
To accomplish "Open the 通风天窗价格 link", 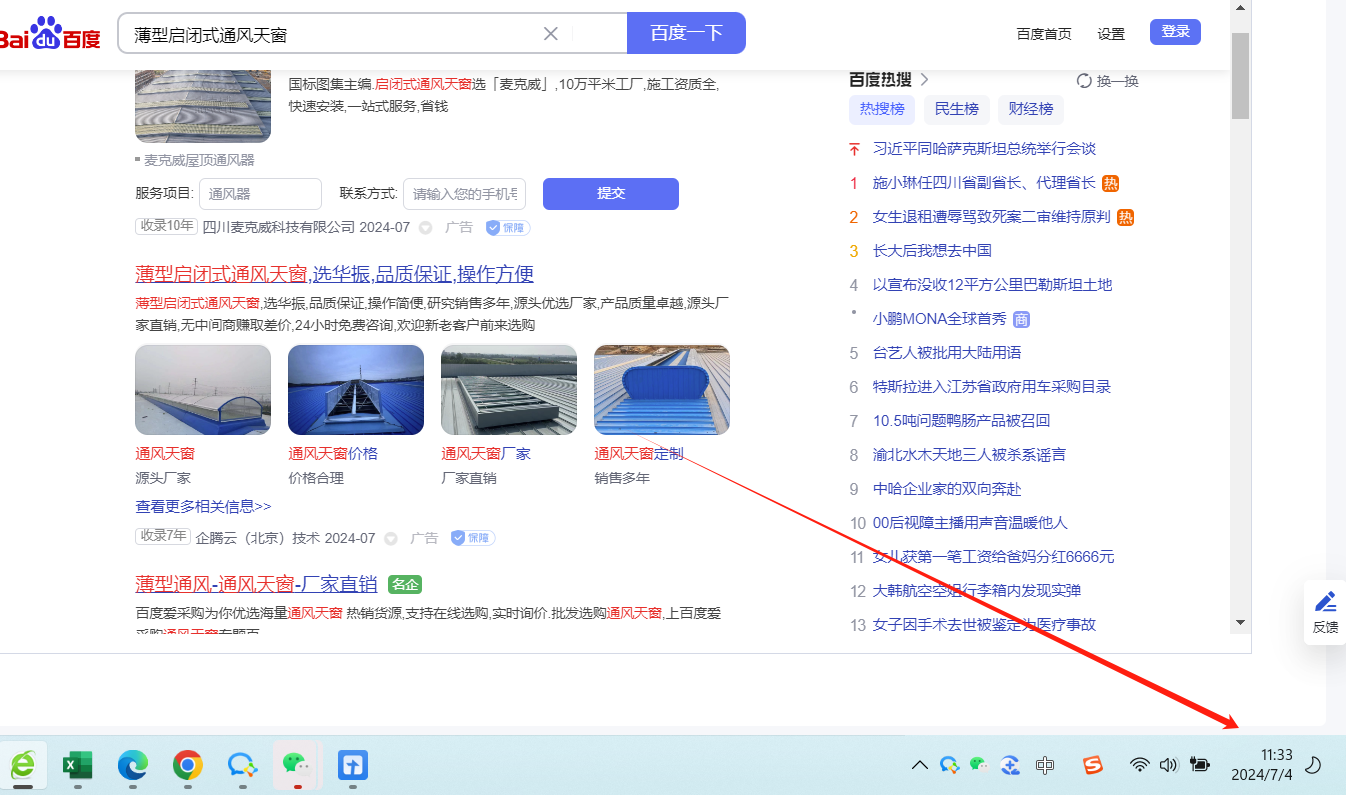I will pos(333,454).
